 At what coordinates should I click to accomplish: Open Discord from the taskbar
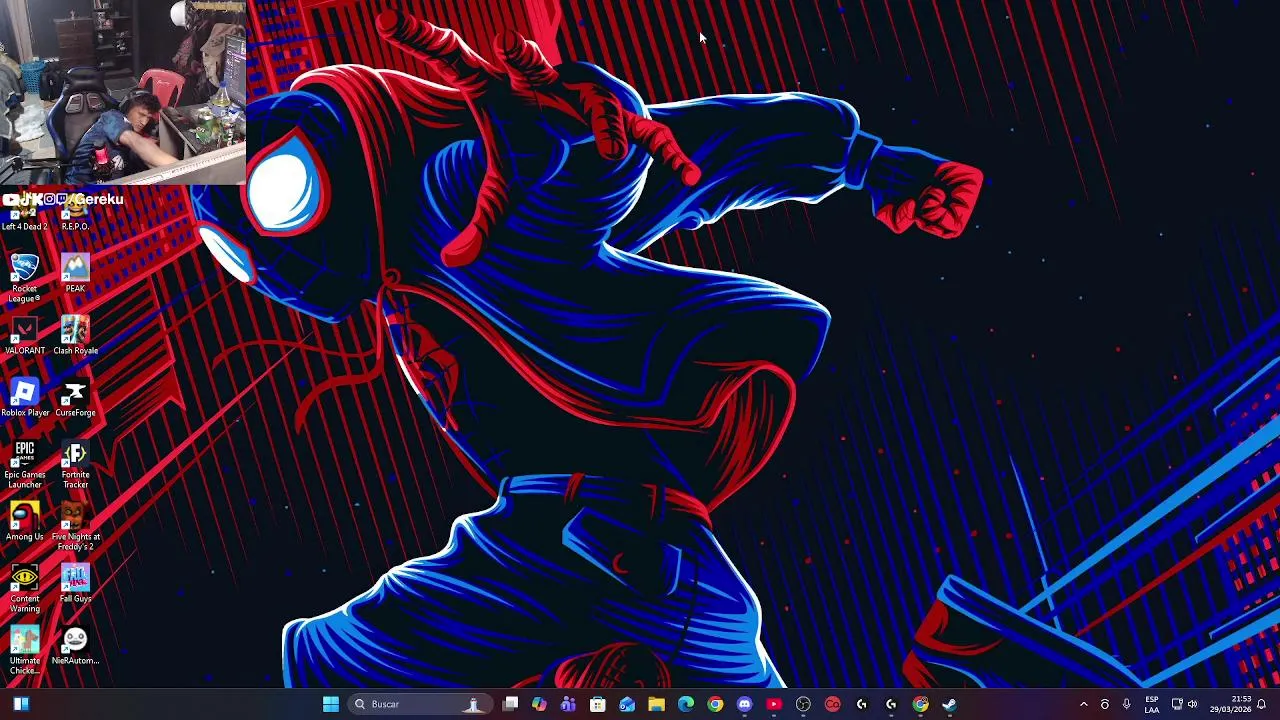(744, 704)
